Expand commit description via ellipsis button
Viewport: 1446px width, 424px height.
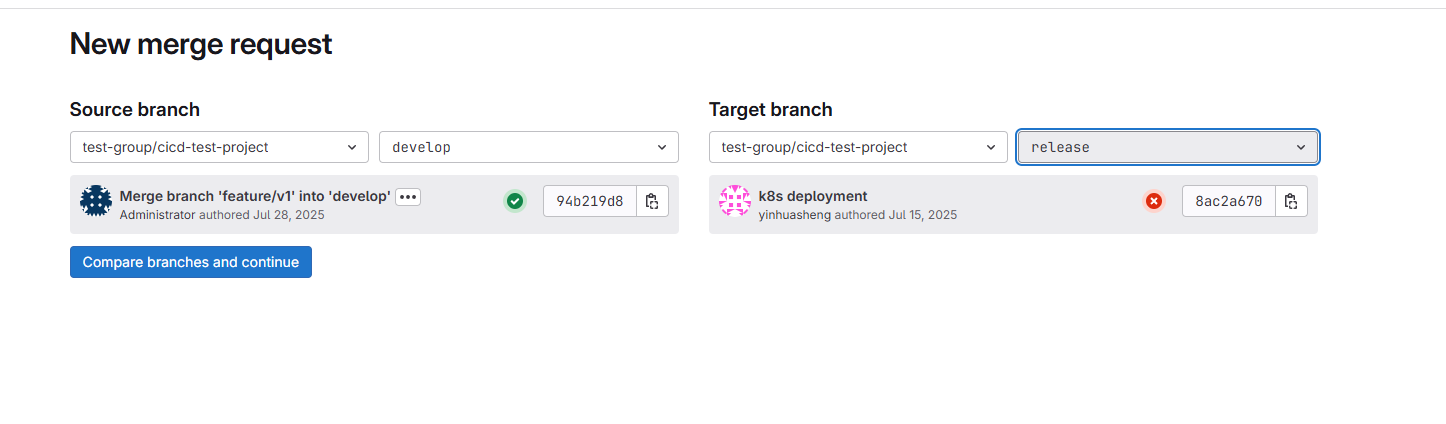click(408, 197)
